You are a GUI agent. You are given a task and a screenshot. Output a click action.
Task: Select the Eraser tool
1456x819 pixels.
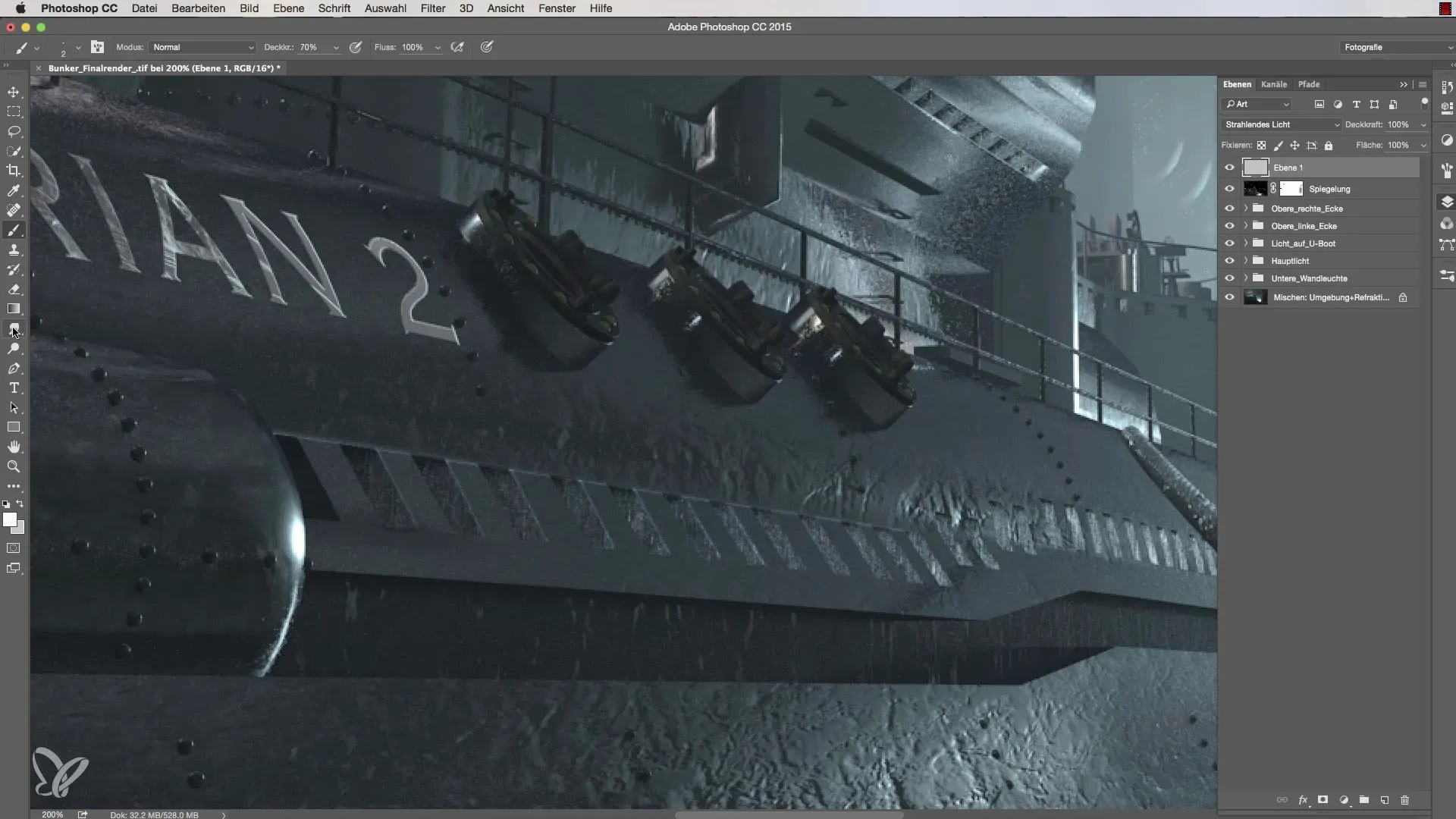tap(14, 289)
